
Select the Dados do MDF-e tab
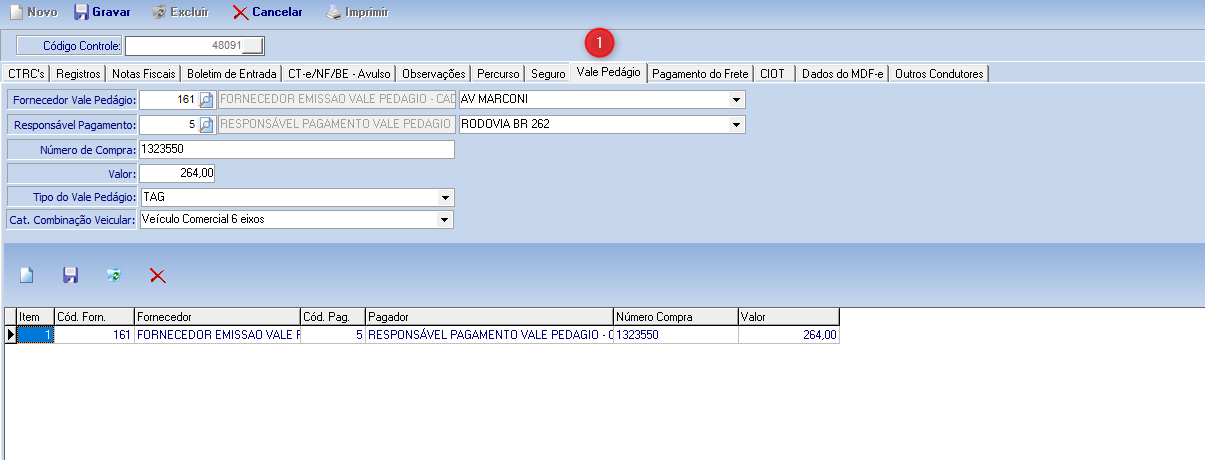(840, 73)
